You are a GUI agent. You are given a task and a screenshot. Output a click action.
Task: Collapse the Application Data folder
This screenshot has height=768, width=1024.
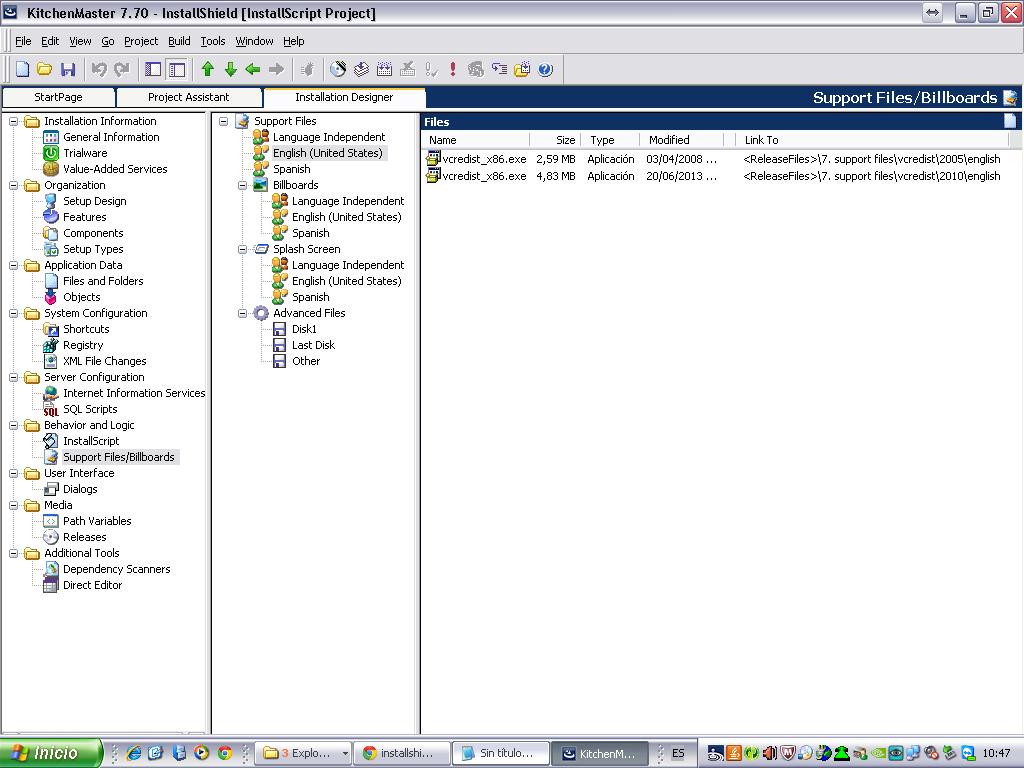13,265
